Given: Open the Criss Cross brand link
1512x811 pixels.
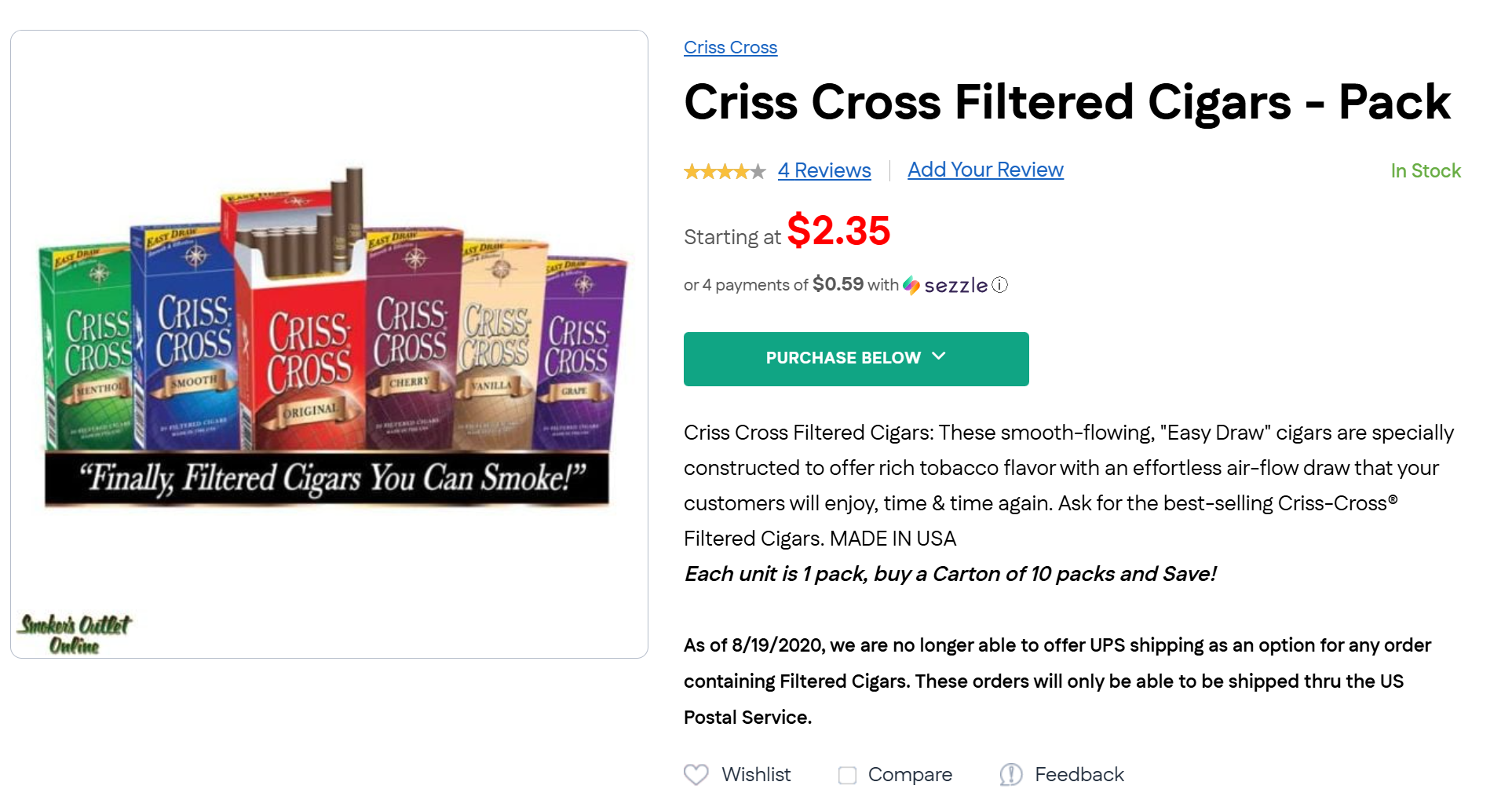Looking at the screenshot, I should coord(730,48).
